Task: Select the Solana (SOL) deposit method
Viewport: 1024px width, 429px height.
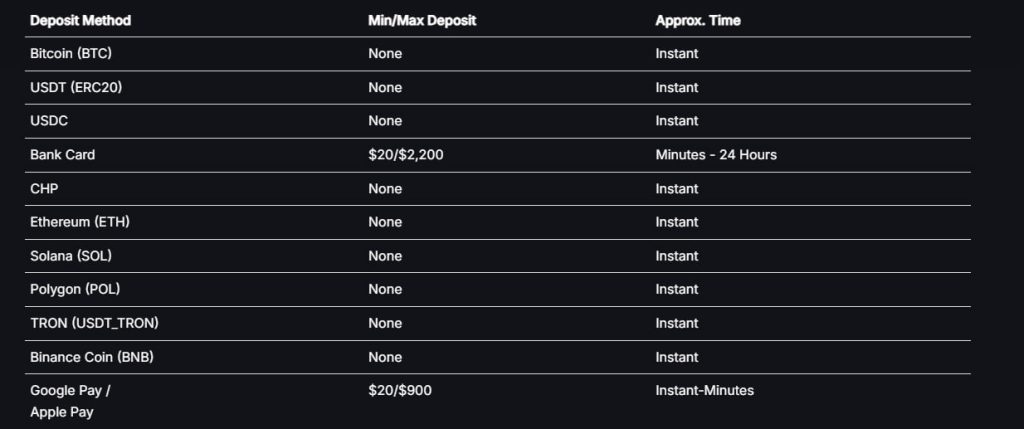Action: coord(71,256)
